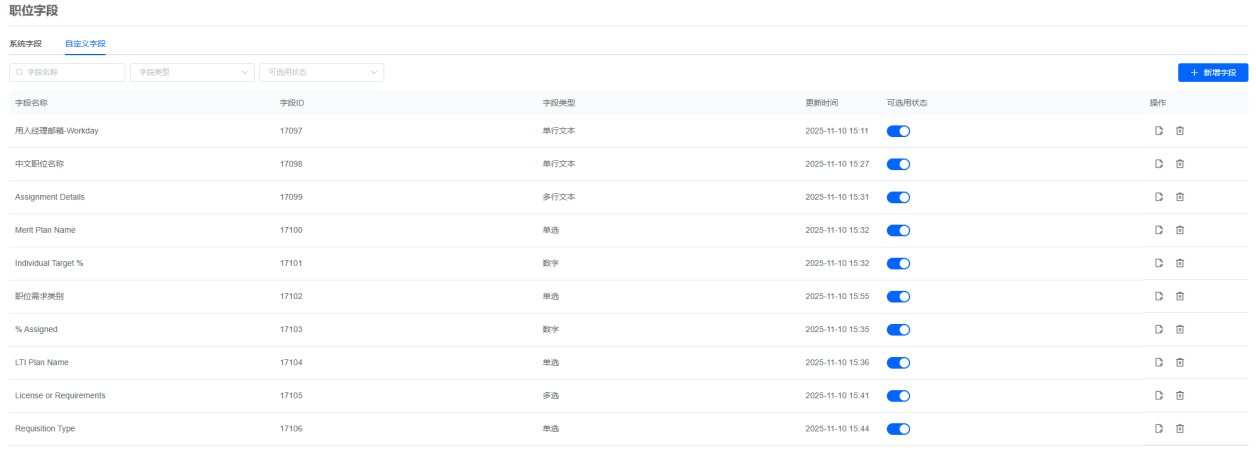The height and width of the screenshot is (454, 1256).
Task: Toggle the Requisition Type switch
Action: (x=898, y=428)
